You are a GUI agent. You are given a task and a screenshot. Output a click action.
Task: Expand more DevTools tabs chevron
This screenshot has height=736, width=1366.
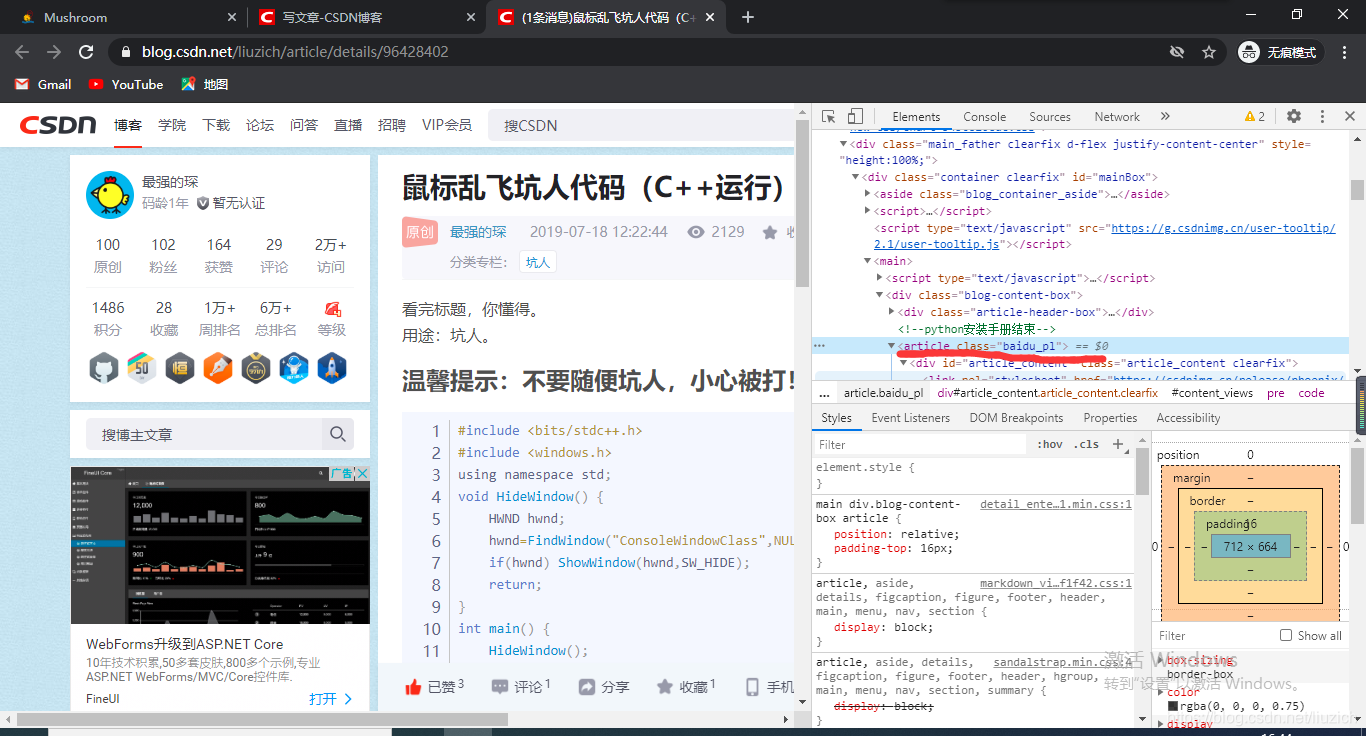(x=1165, y=116)
